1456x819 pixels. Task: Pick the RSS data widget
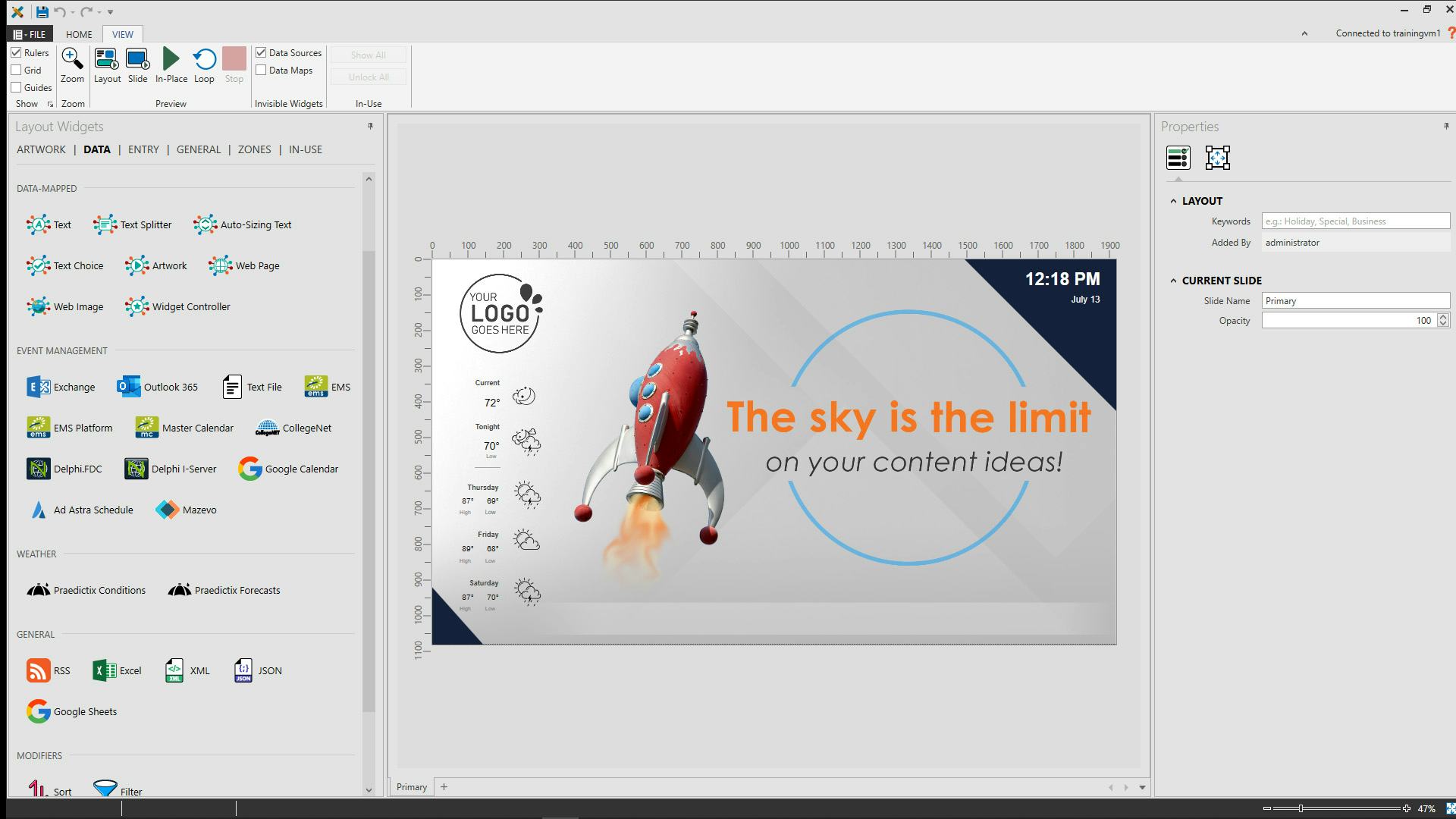point(48,671)
